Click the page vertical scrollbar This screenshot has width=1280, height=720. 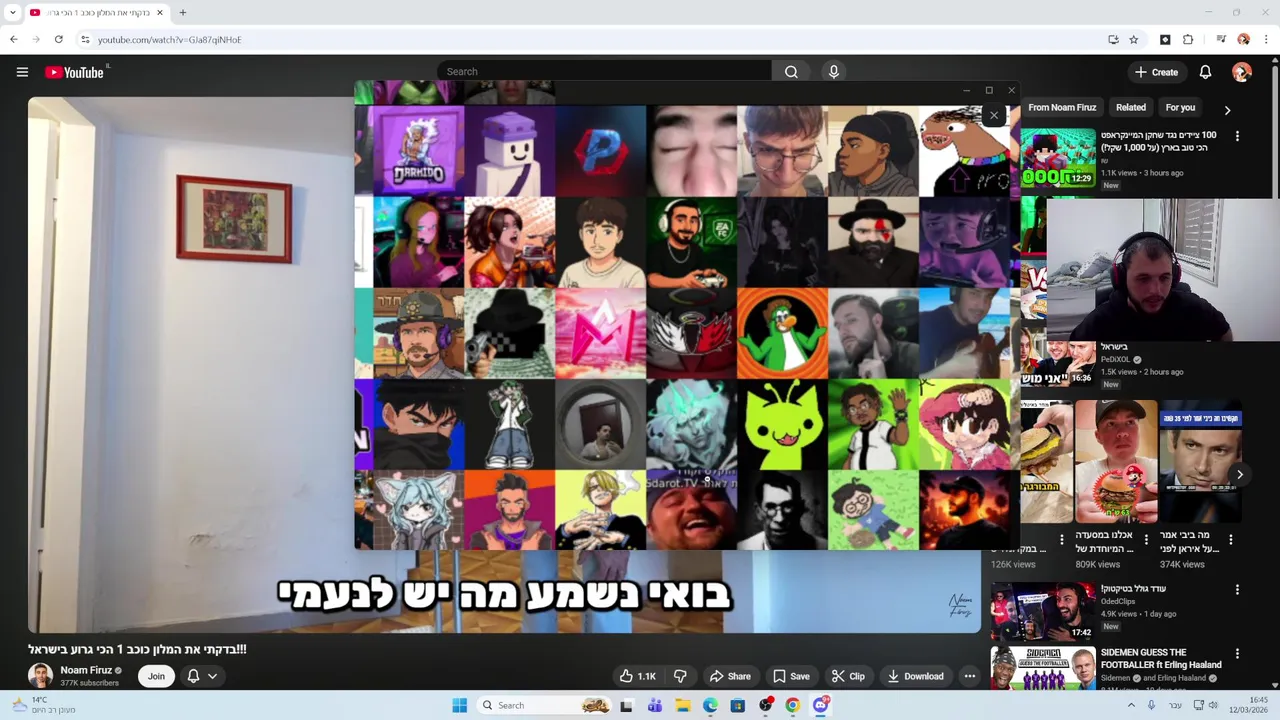tap(1274, 130)
